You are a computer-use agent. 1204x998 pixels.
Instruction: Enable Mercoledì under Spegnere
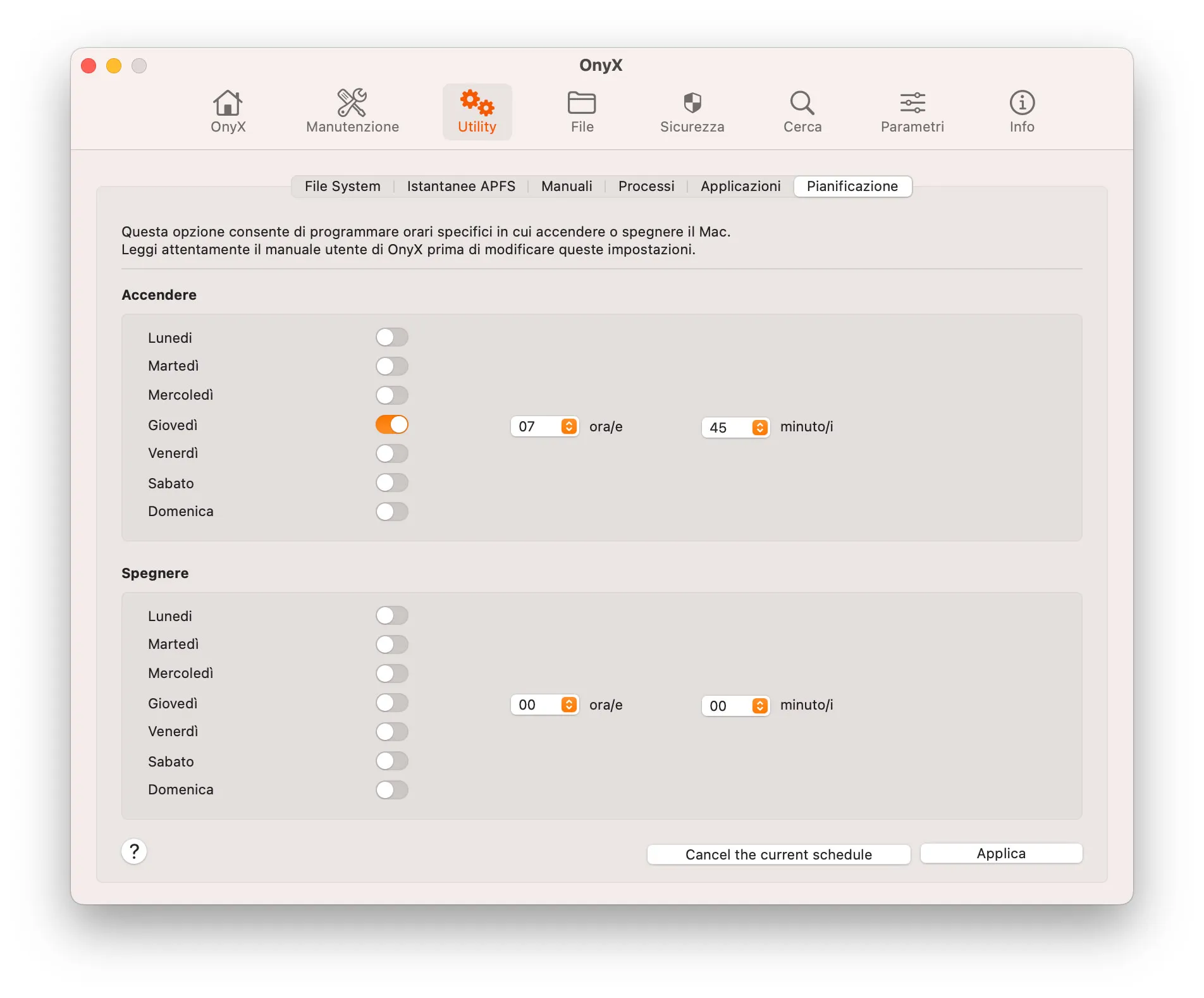392,674
